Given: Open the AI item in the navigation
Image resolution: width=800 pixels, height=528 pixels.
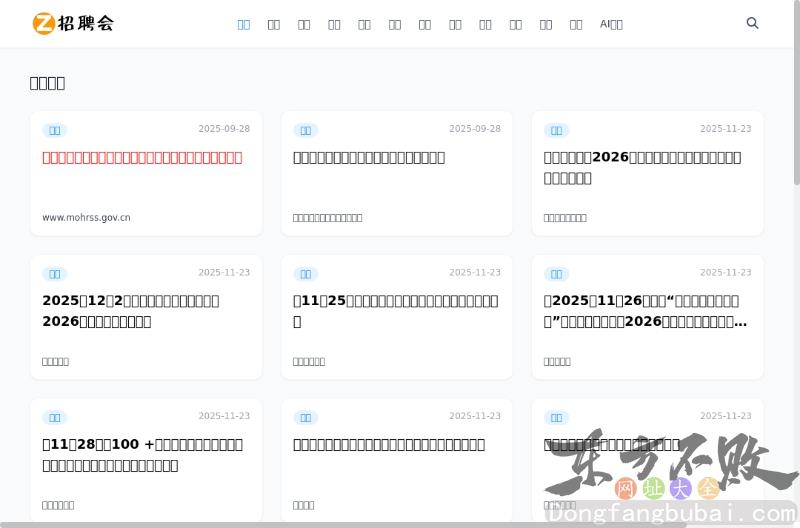Looking at the screenshot, I should (611, 24).
